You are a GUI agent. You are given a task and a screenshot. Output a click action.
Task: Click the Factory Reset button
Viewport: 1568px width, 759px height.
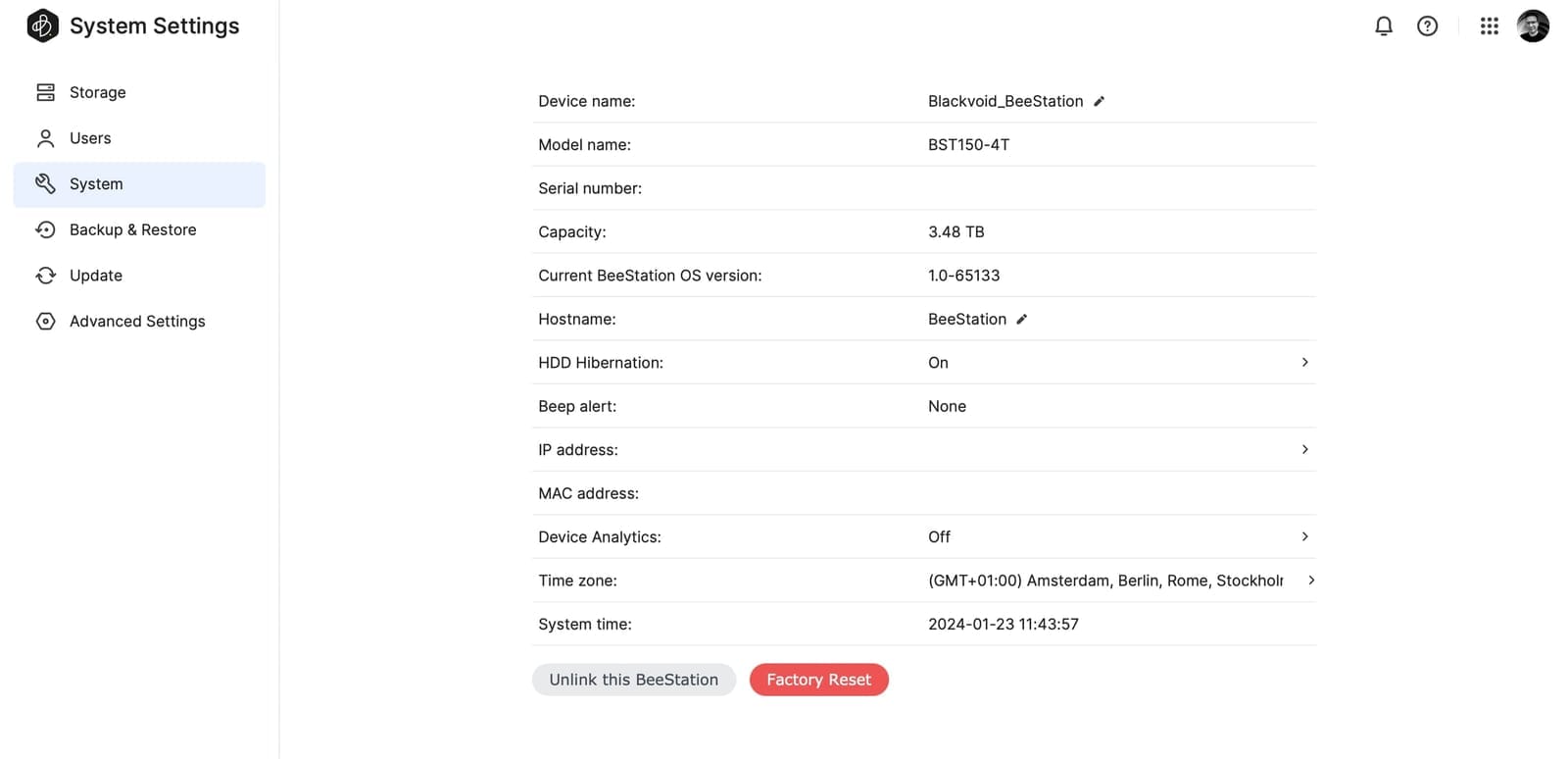(x=819, y=680)
